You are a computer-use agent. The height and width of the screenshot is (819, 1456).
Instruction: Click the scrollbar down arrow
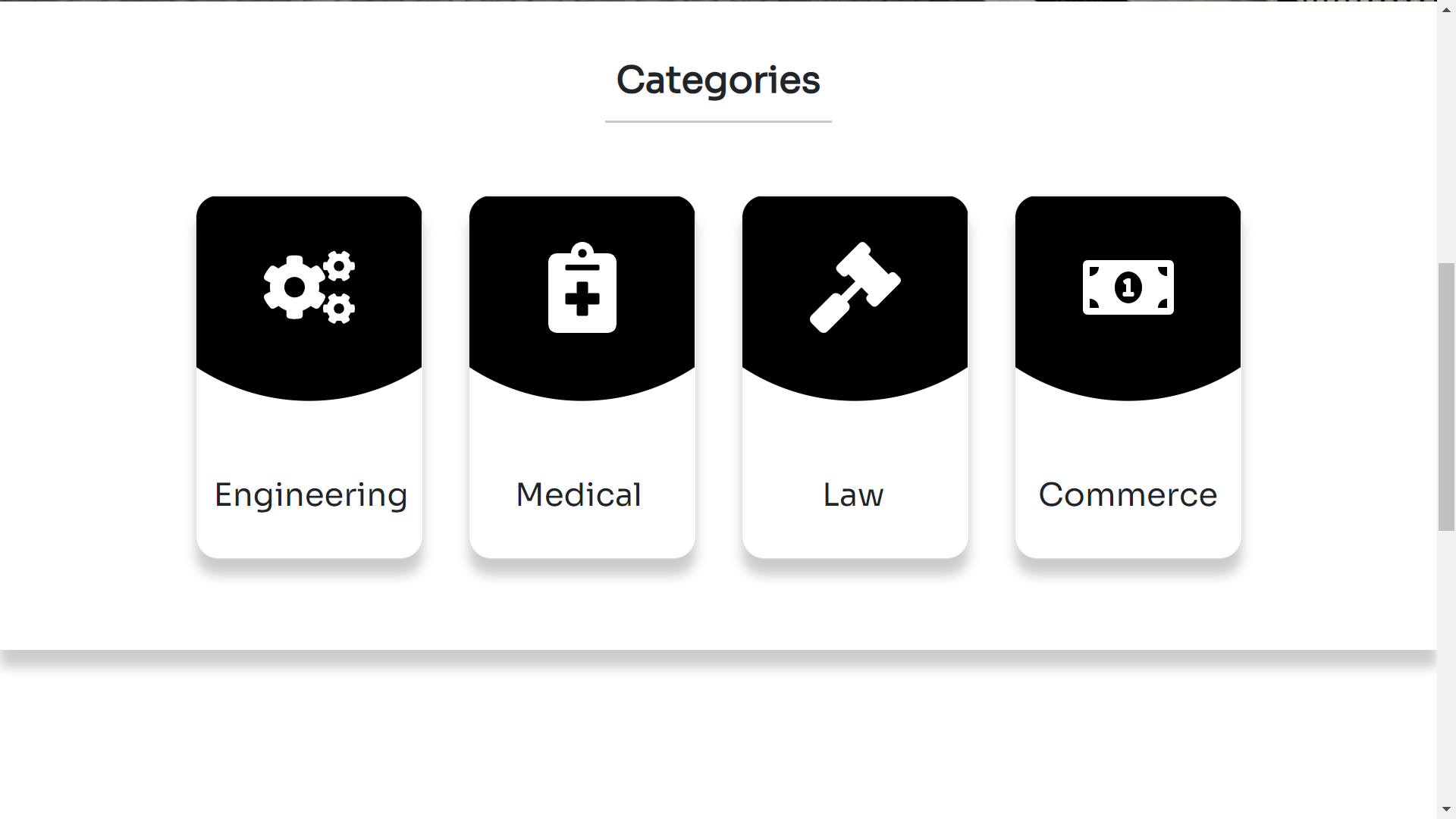pyautogui.click(x=1445, y=810)
